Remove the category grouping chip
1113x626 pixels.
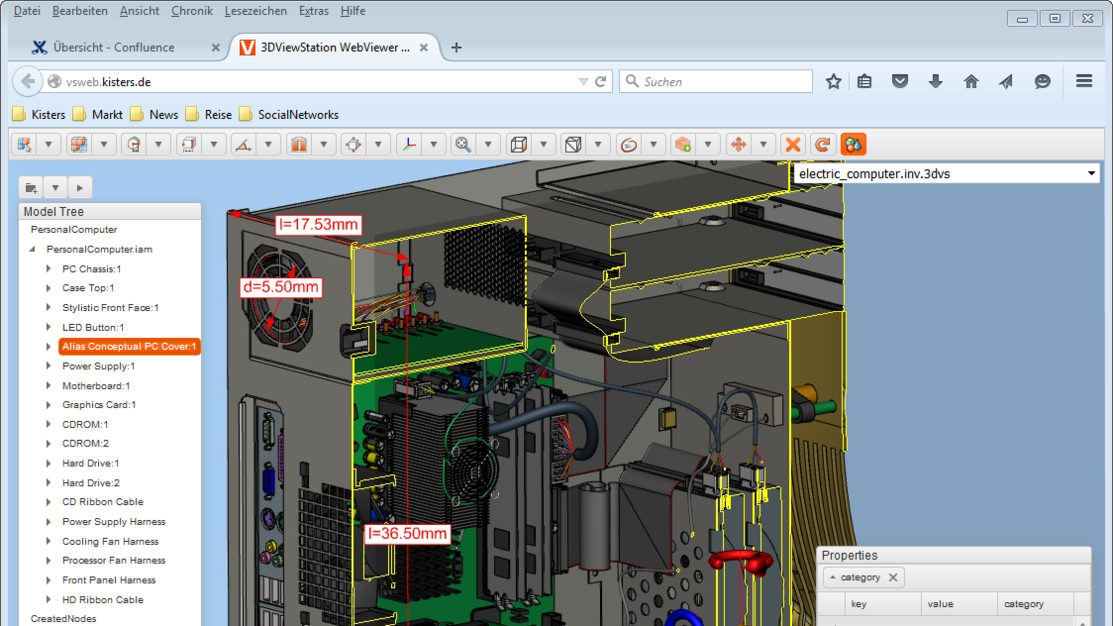tap(893, 578)
